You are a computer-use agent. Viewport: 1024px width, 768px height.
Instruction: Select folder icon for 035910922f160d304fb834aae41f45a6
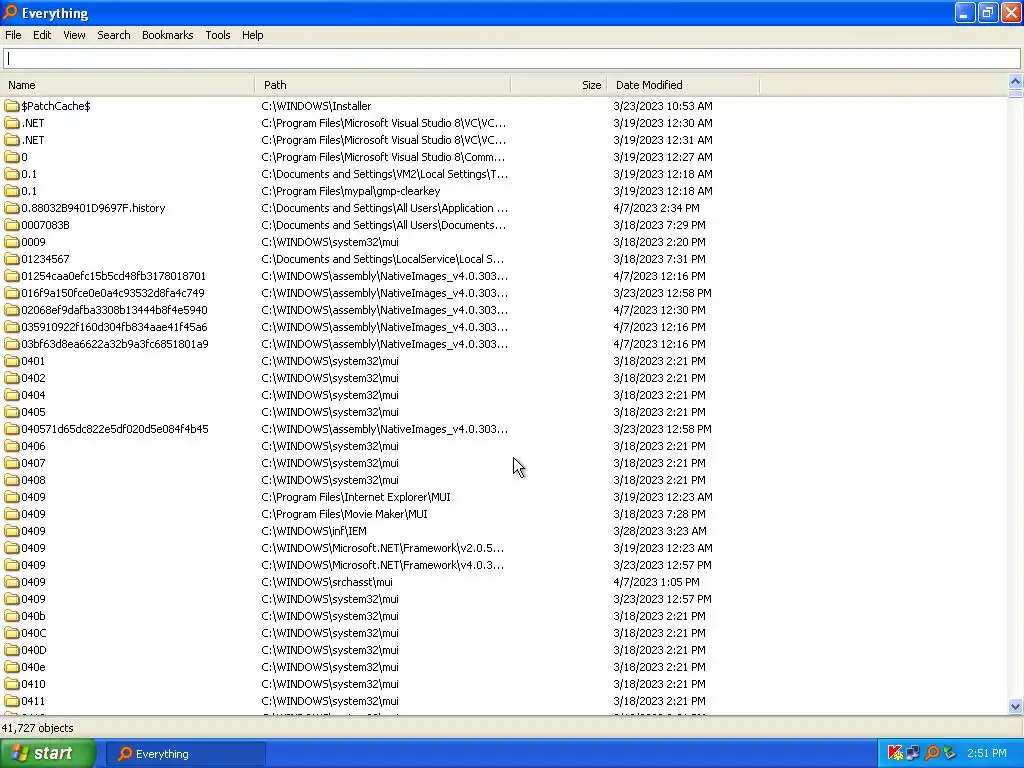pyautogui.click(x=12, y=327)
